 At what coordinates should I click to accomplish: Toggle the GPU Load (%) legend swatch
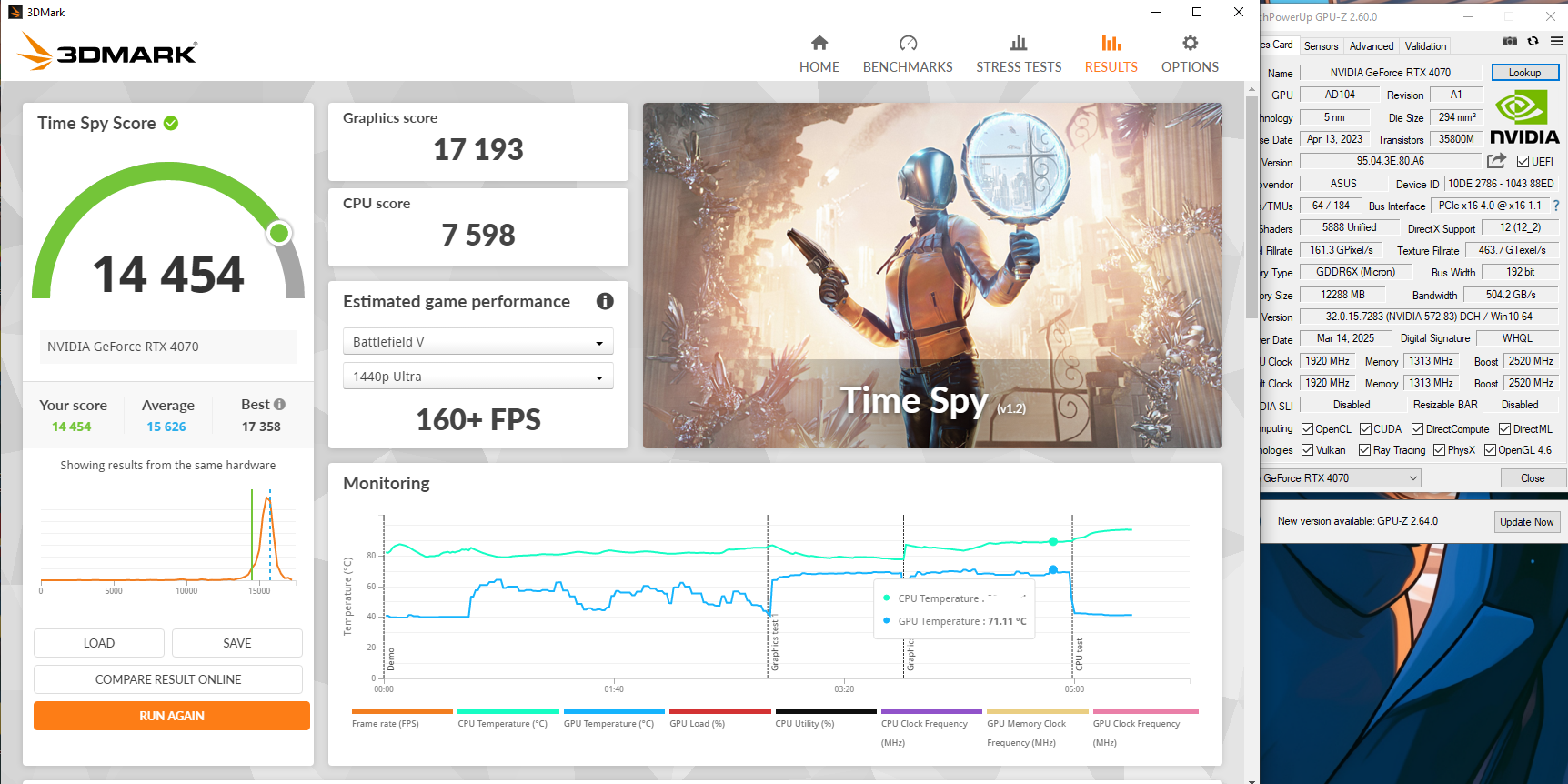click(719, 712)
